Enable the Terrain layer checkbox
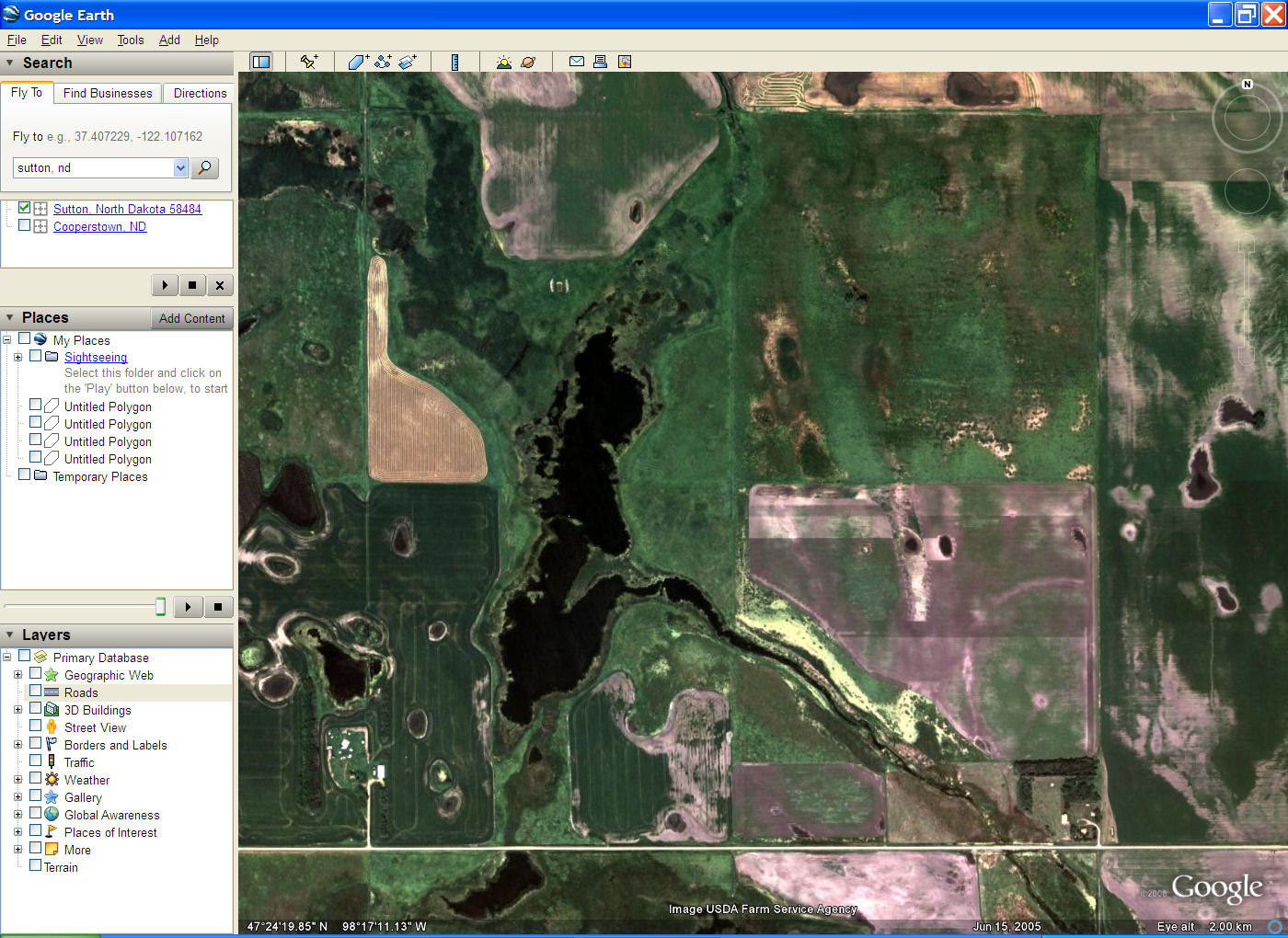This screenshot has width=1288, height=938. pos(35,865)
